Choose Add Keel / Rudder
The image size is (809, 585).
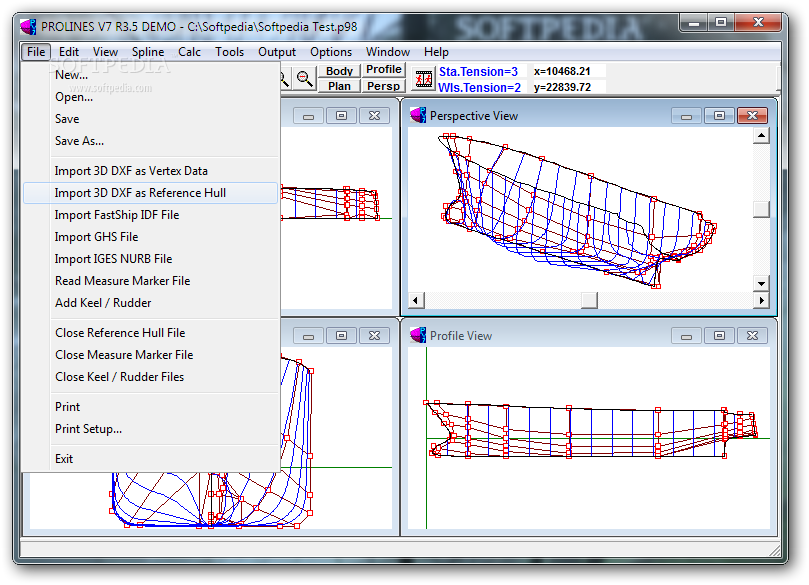pos(150,303)
